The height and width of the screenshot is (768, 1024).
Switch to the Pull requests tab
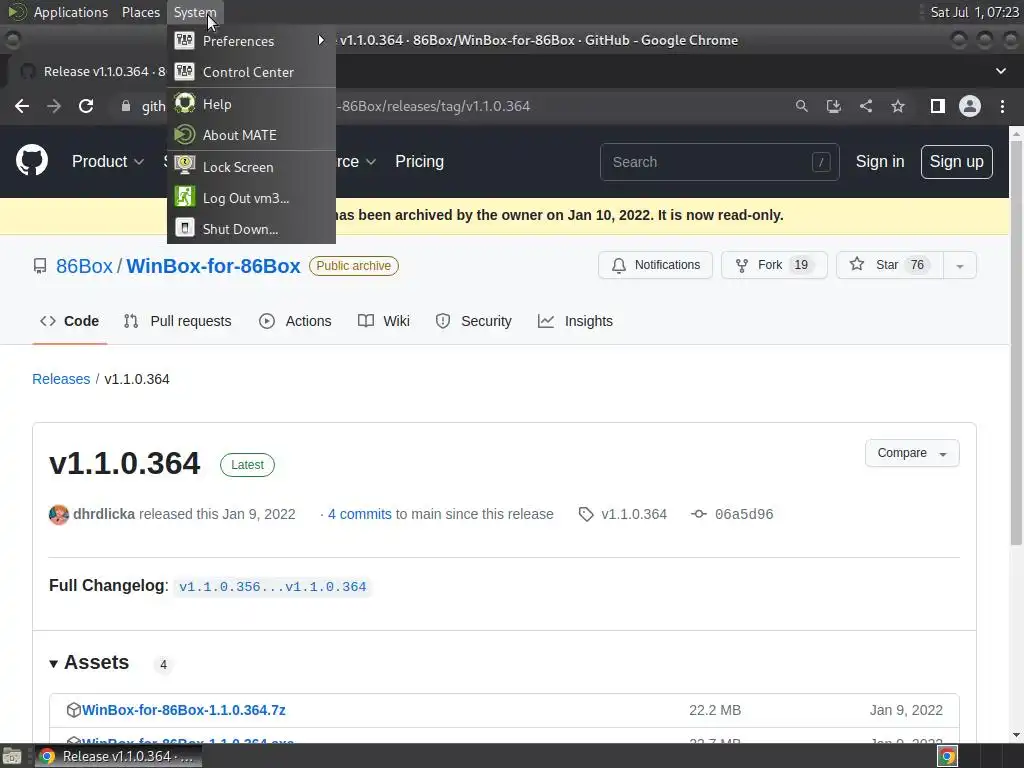click(178, 321)
